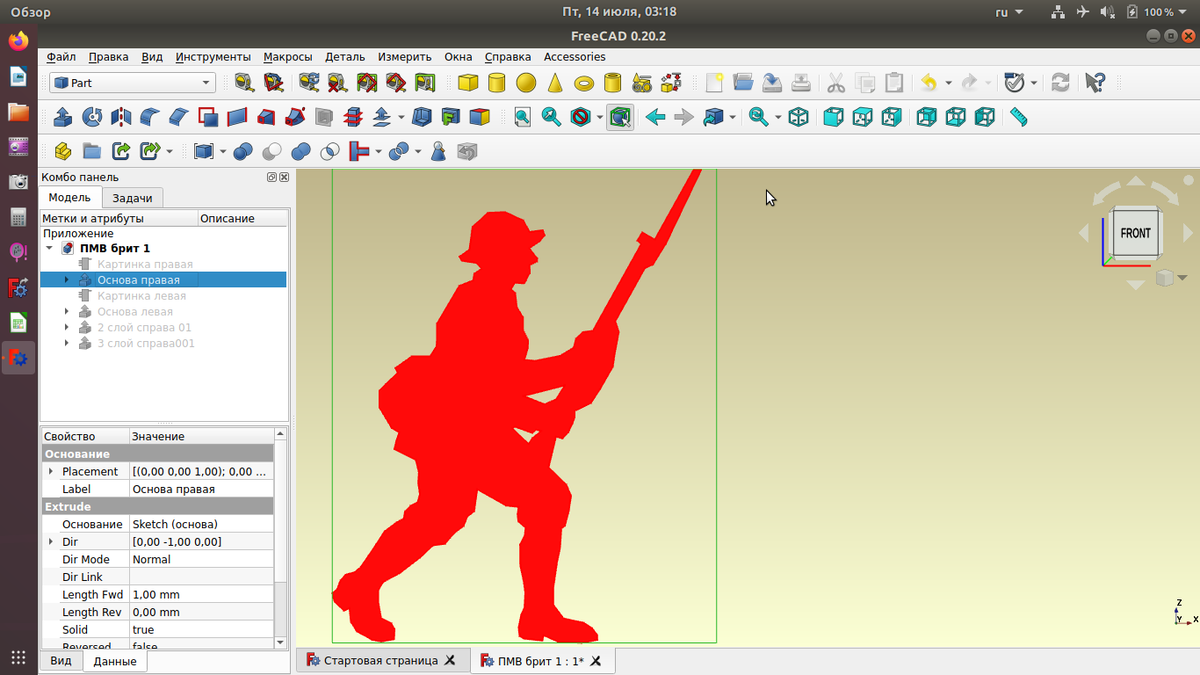Image resolution: width=1200 pixels, height=675 pixels.
Task: Open the Измерить menu
Action: (x=405, y=57)
